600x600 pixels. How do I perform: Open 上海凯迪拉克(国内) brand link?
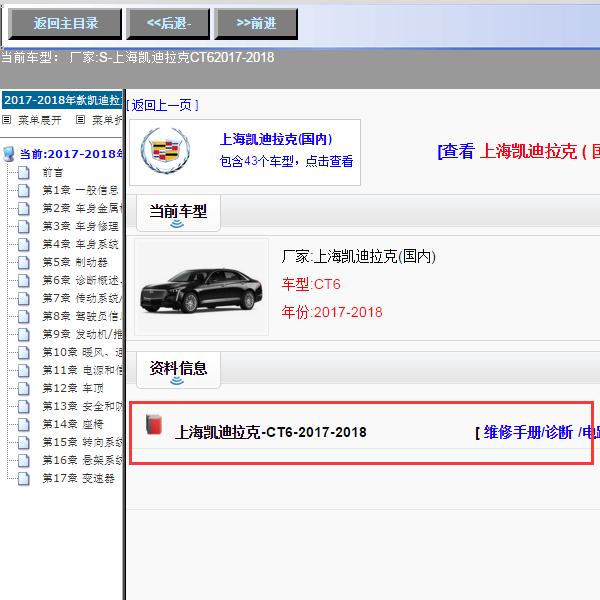point(276,139)
